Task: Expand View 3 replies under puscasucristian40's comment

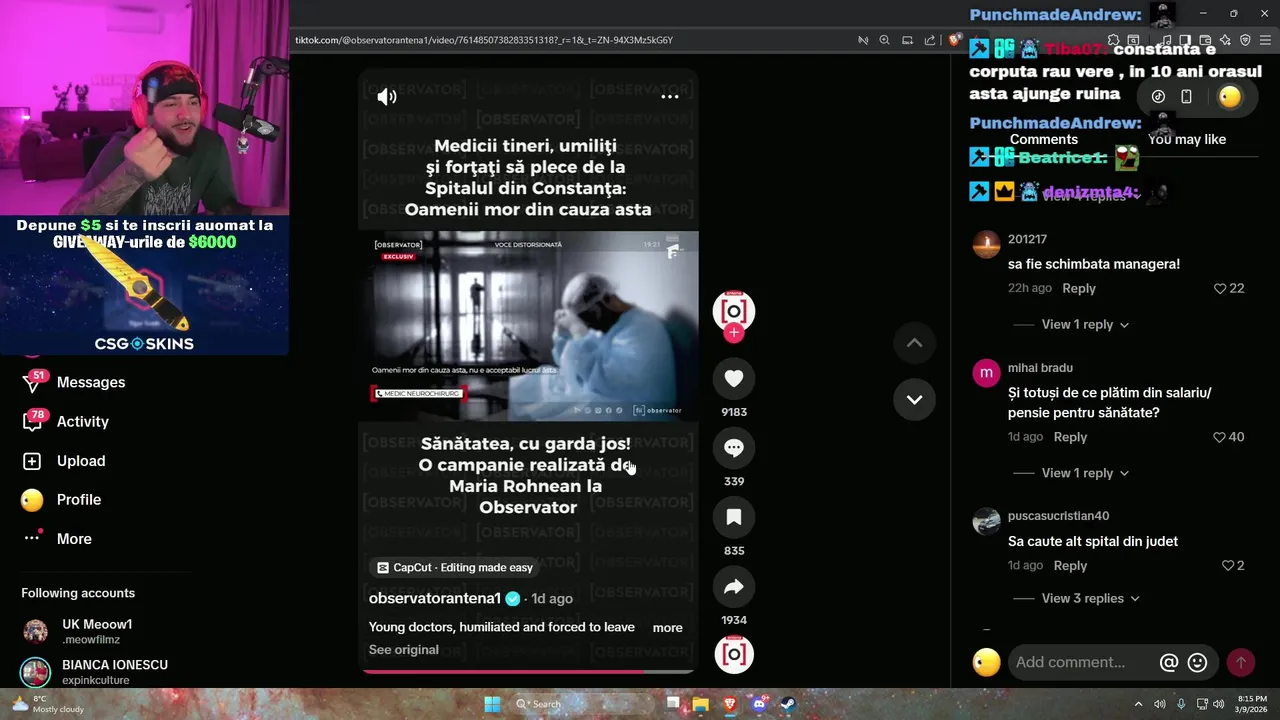Action: pyautogui.click(x=1090, y=598)
